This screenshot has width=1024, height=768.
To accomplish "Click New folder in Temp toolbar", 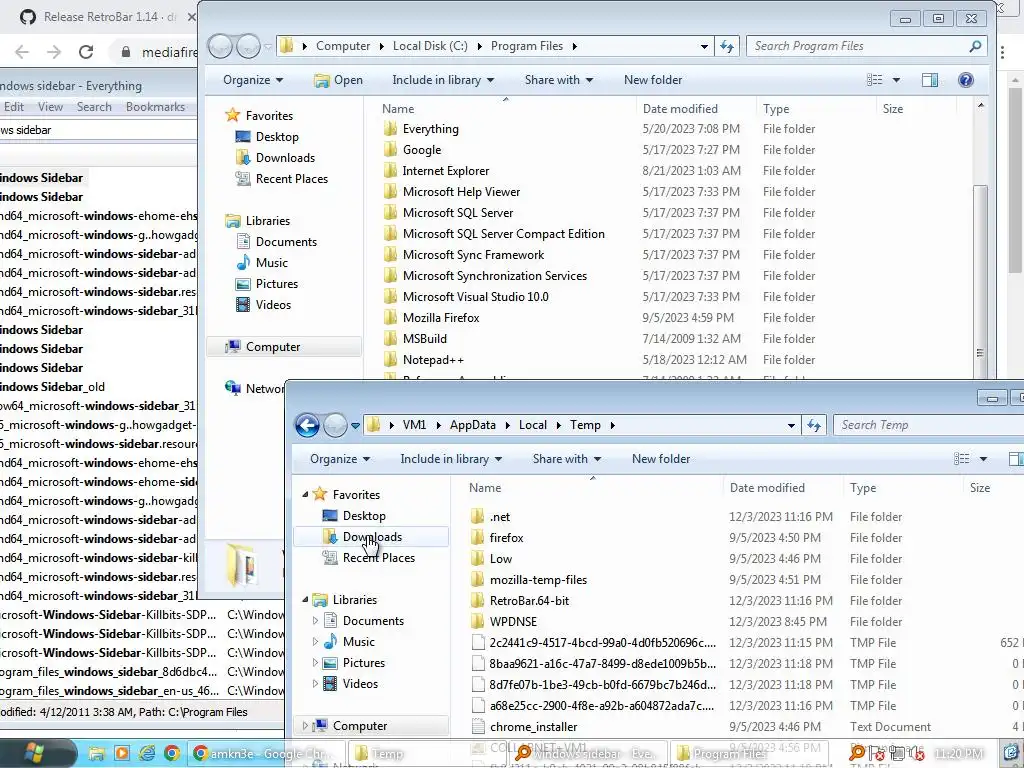I will tap(660, 459).
